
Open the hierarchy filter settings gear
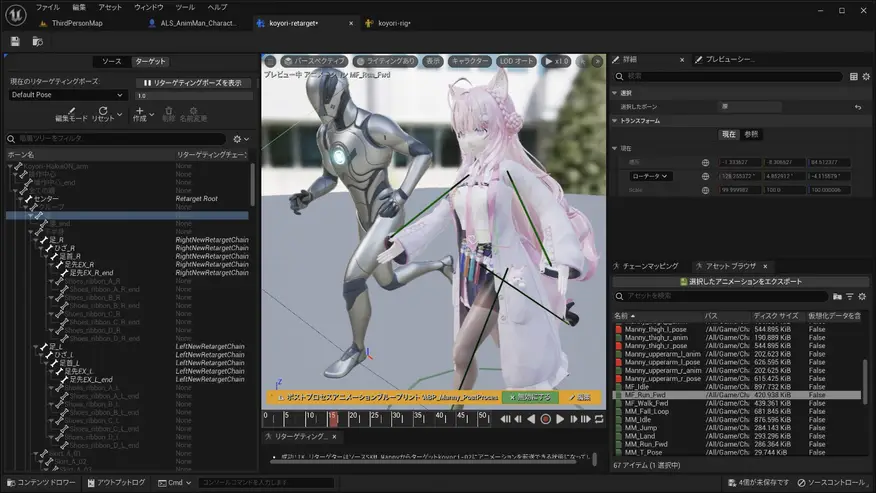point(237,139)
